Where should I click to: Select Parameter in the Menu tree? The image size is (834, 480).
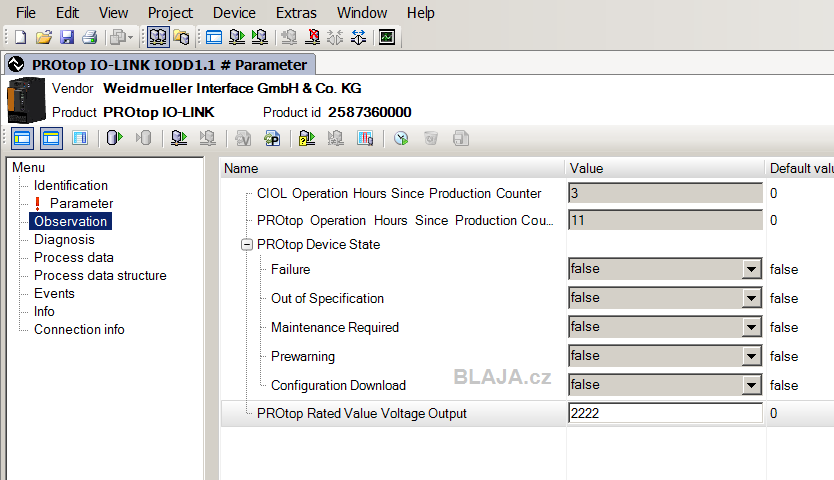(x=81, y=203)
